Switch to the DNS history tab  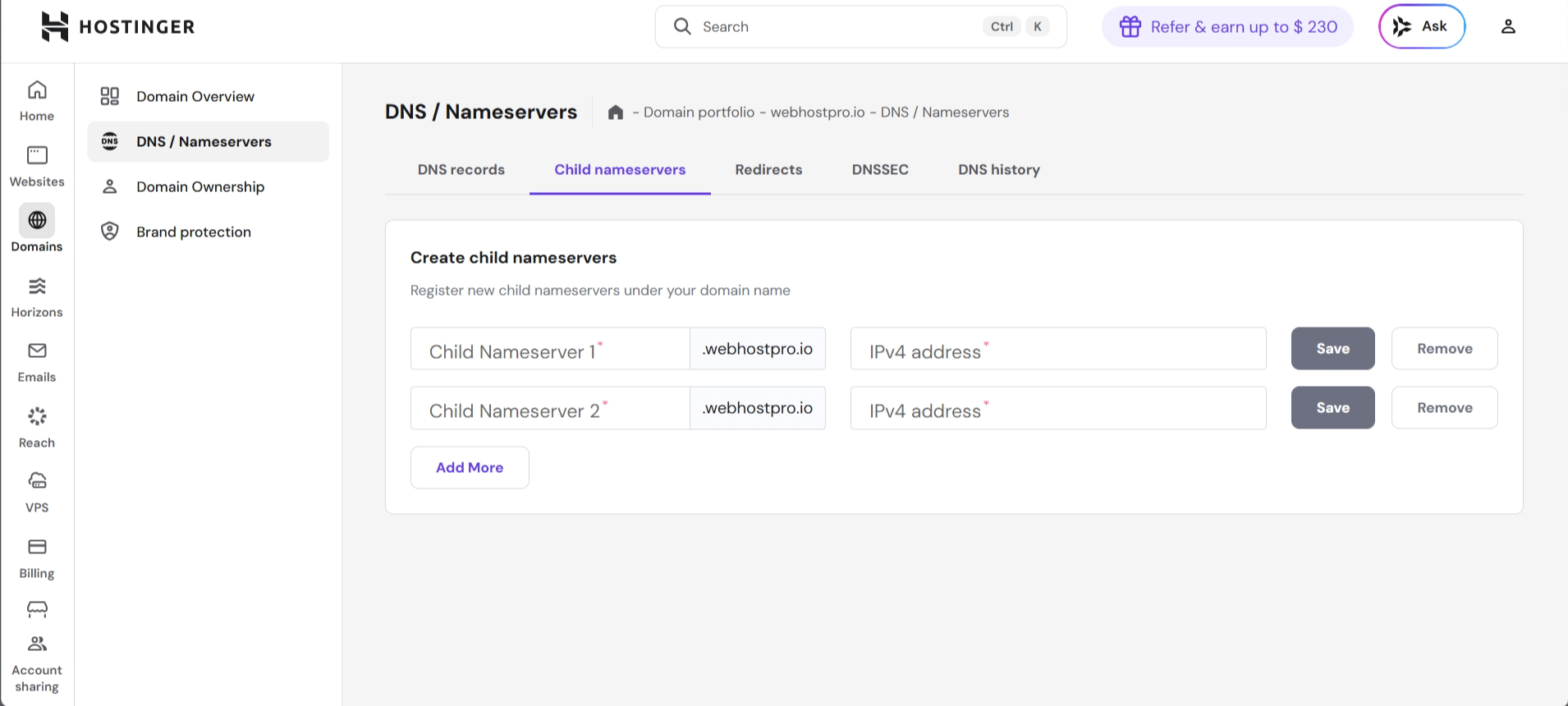click(999, 170)
